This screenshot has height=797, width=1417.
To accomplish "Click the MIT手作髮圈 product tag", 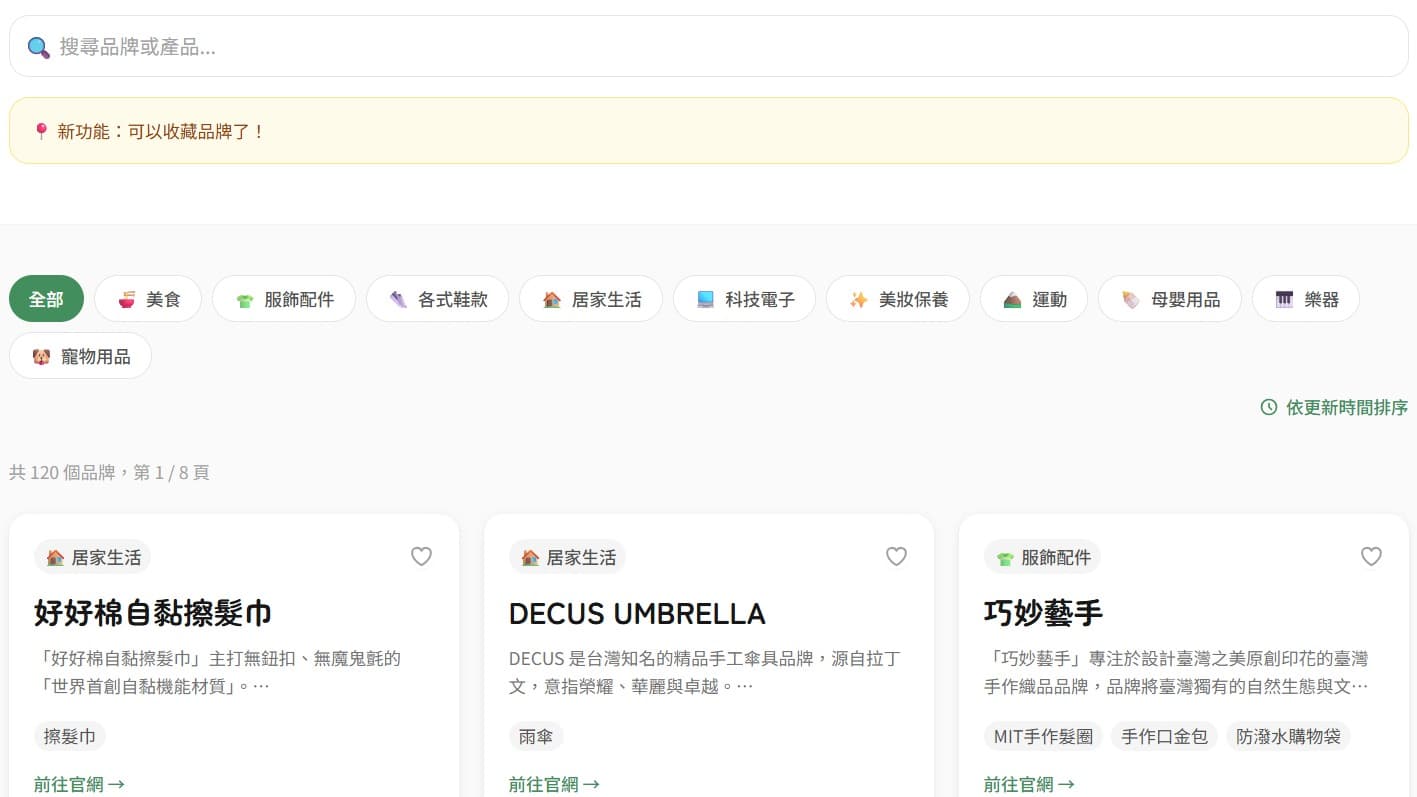I will coord(1043,737).
